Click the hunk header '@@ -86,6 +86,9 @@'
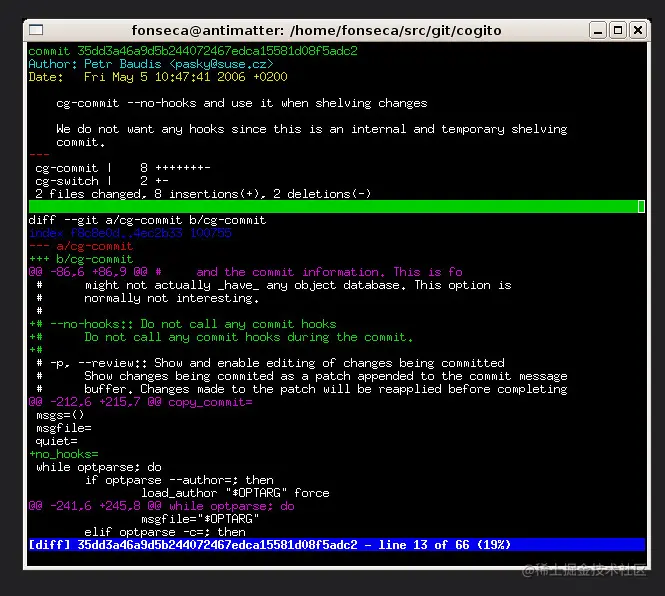The width and height of the screenshot is (665, 596). point(246,272)
